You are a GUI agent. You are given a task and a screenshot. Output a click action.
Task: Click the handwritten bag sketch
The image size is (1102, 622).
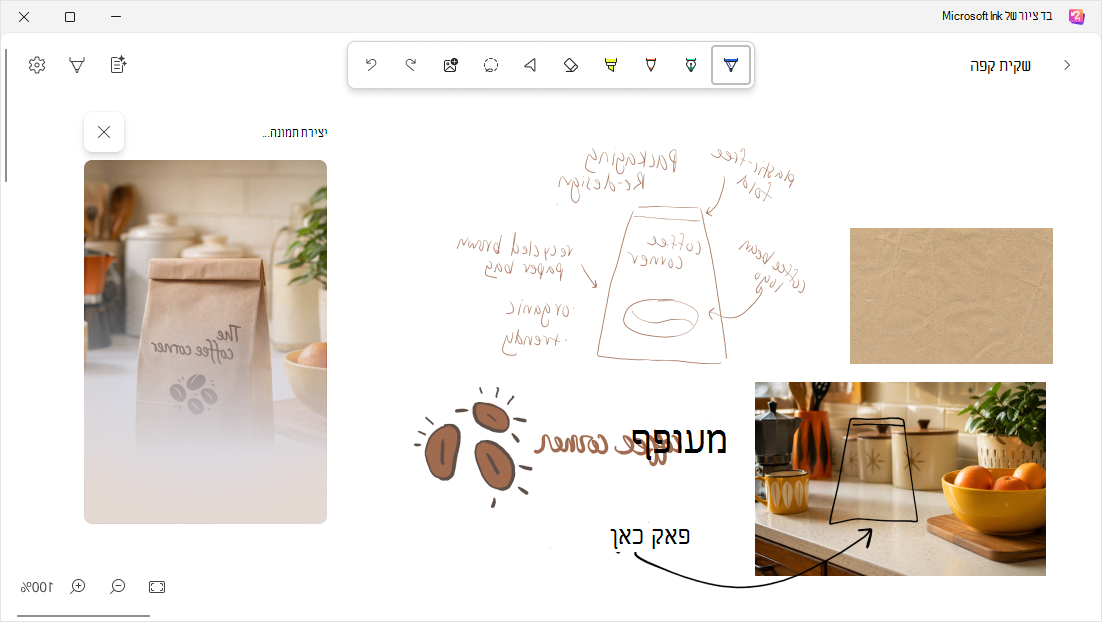click(x=661, y=285)
